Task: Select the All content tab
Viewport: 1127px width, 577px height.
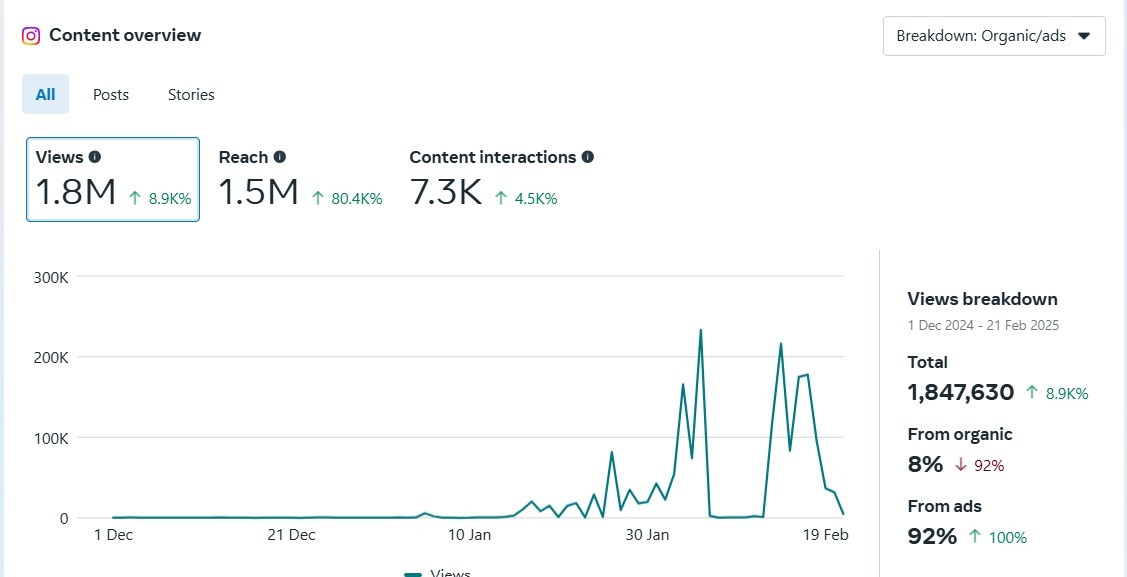Action: click(45, 94)
